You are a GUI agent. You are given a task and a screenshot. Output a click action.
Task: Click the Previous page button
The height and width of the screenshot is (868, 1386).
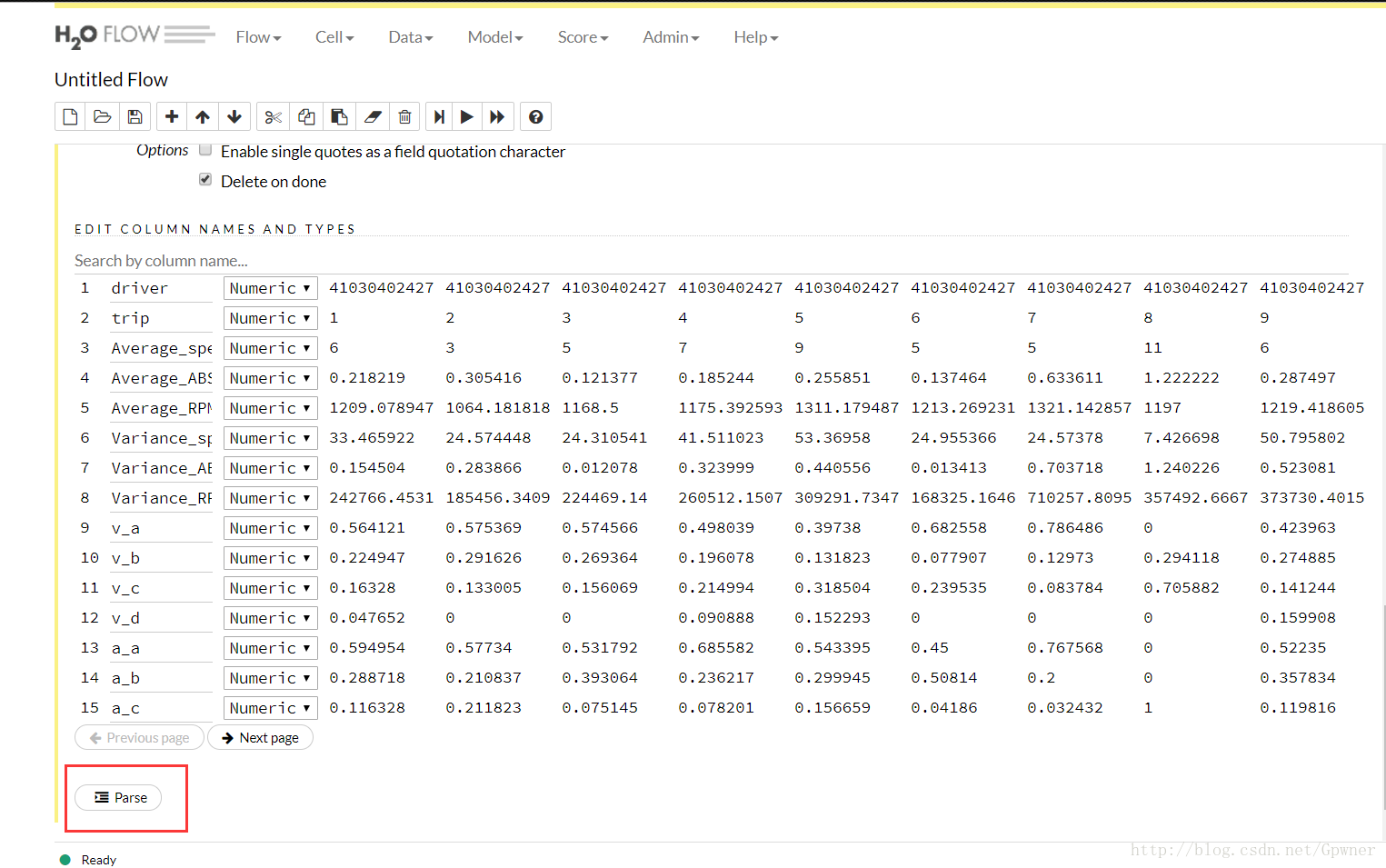[139, 737]
